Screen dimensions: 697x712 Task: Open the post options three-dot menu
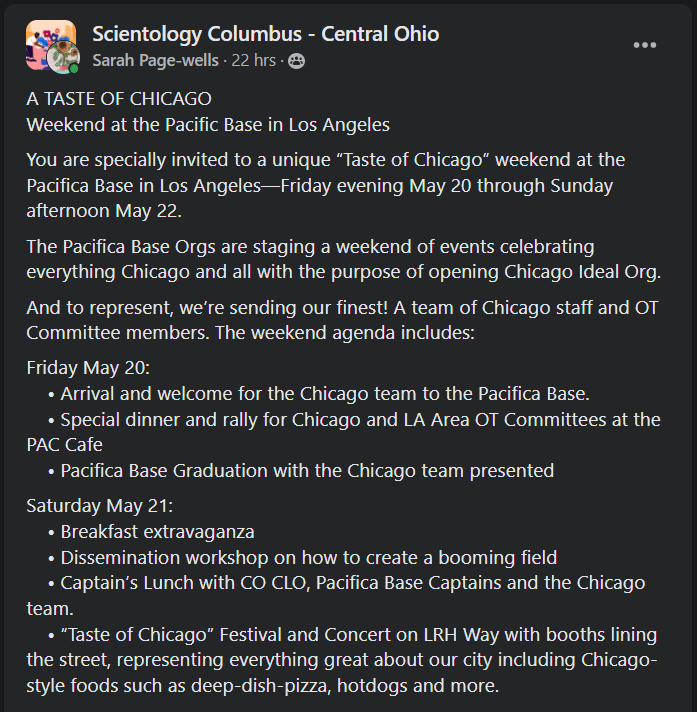click(645, 45)
